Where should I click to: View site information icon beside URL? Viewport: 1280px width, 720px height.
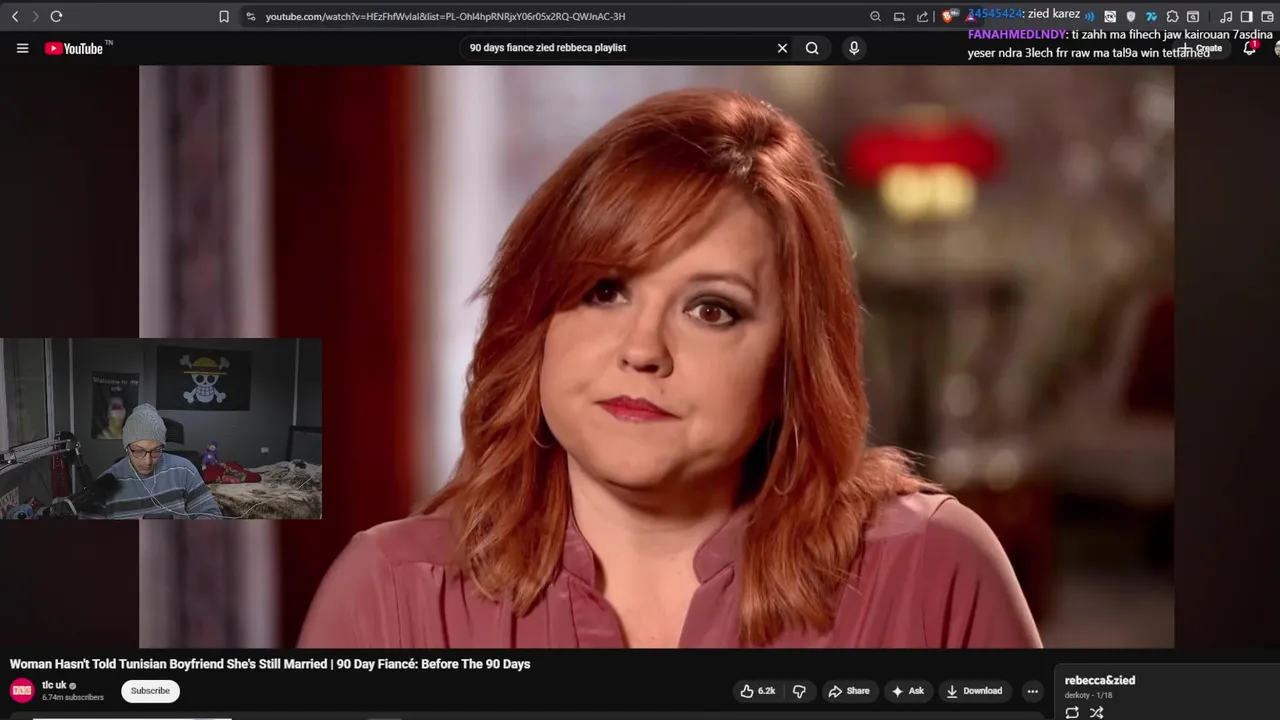pyautogui.click(x=250, y=17)
